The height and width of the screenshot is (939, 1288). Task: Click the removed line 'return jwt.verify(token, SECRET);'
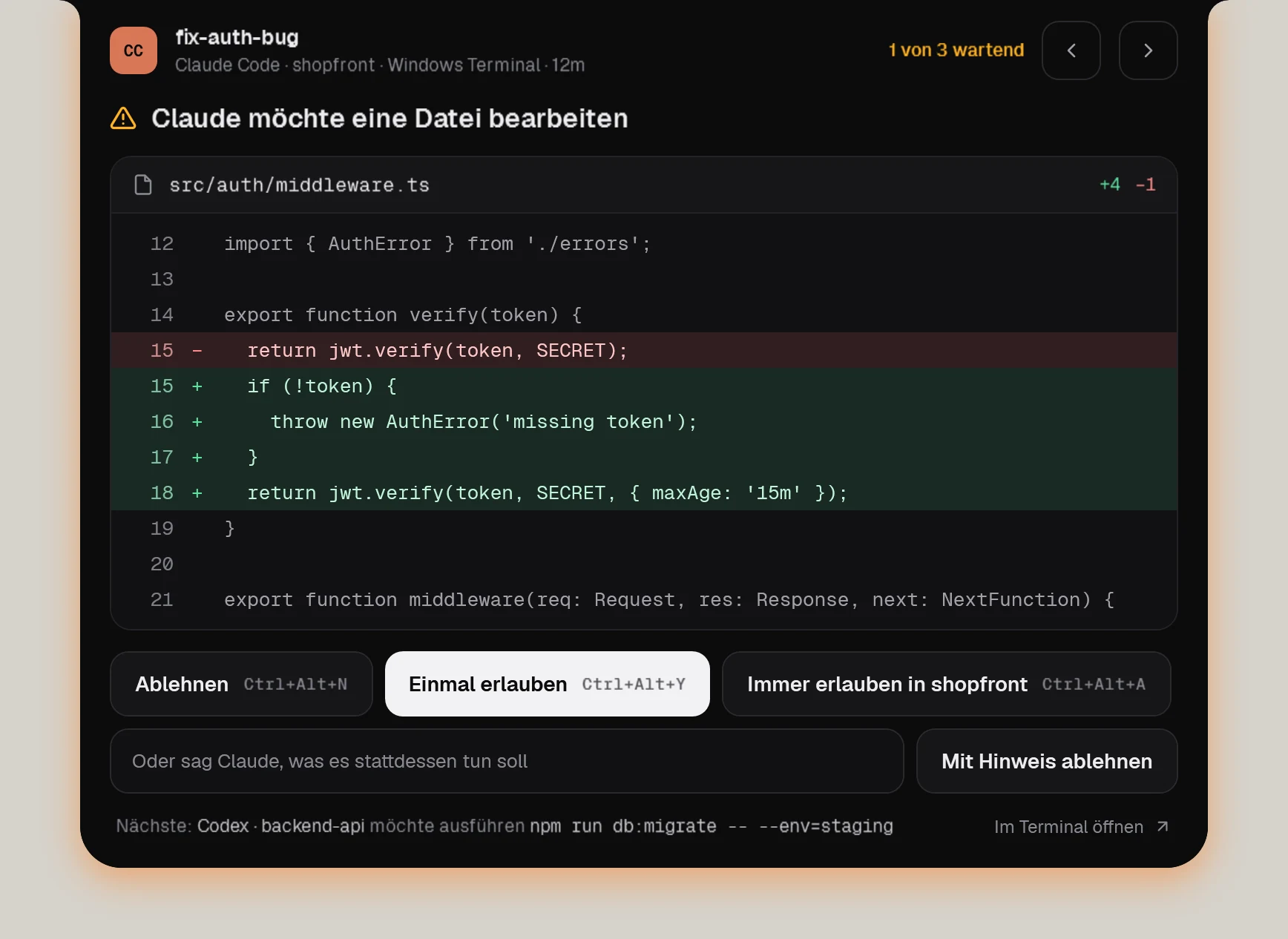click(x=644, y=350)
